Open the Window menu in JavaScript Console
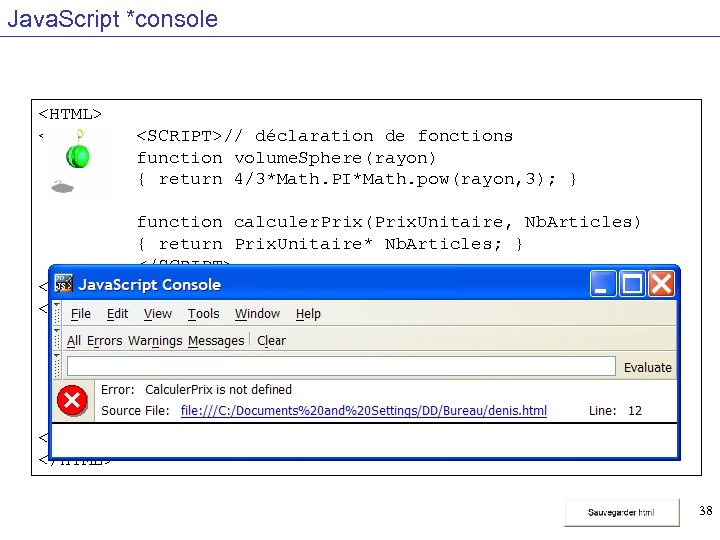 (257, 314)
